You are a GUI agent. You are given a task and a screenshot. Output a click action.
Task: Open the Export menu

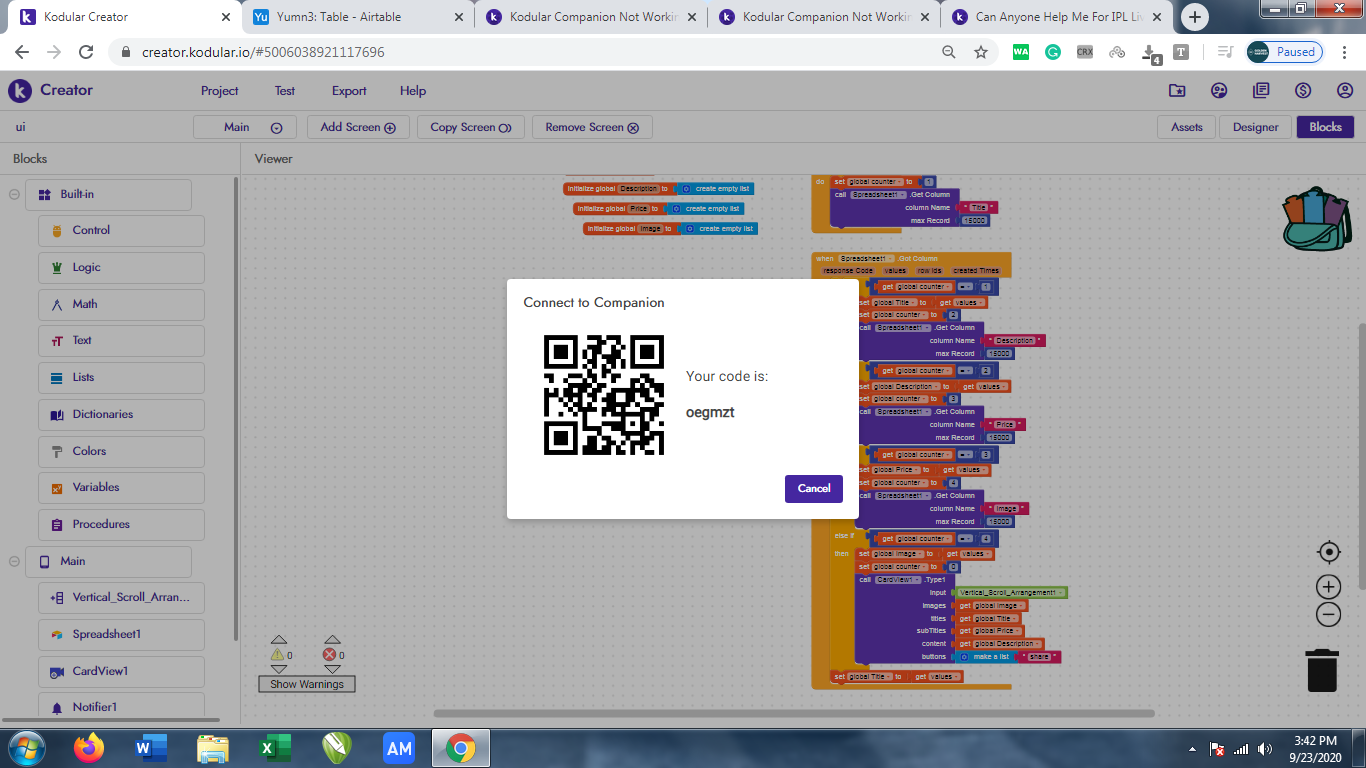click(x=349, y=90)
